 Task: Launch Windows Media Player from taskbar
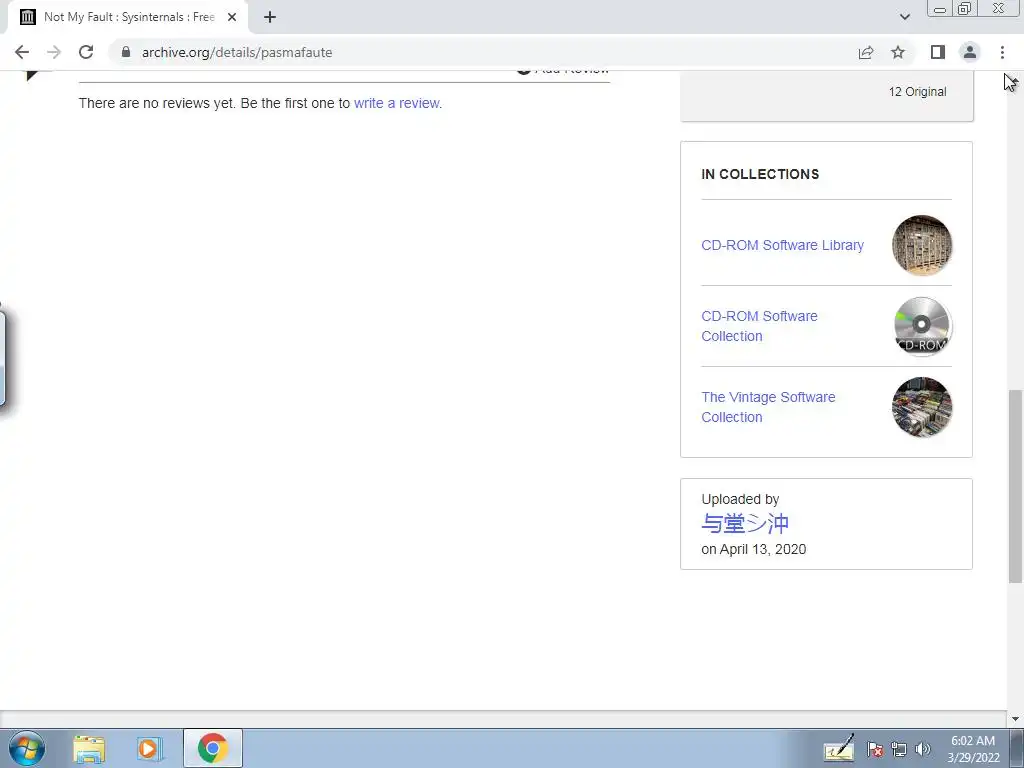click(x=149, y=748)
